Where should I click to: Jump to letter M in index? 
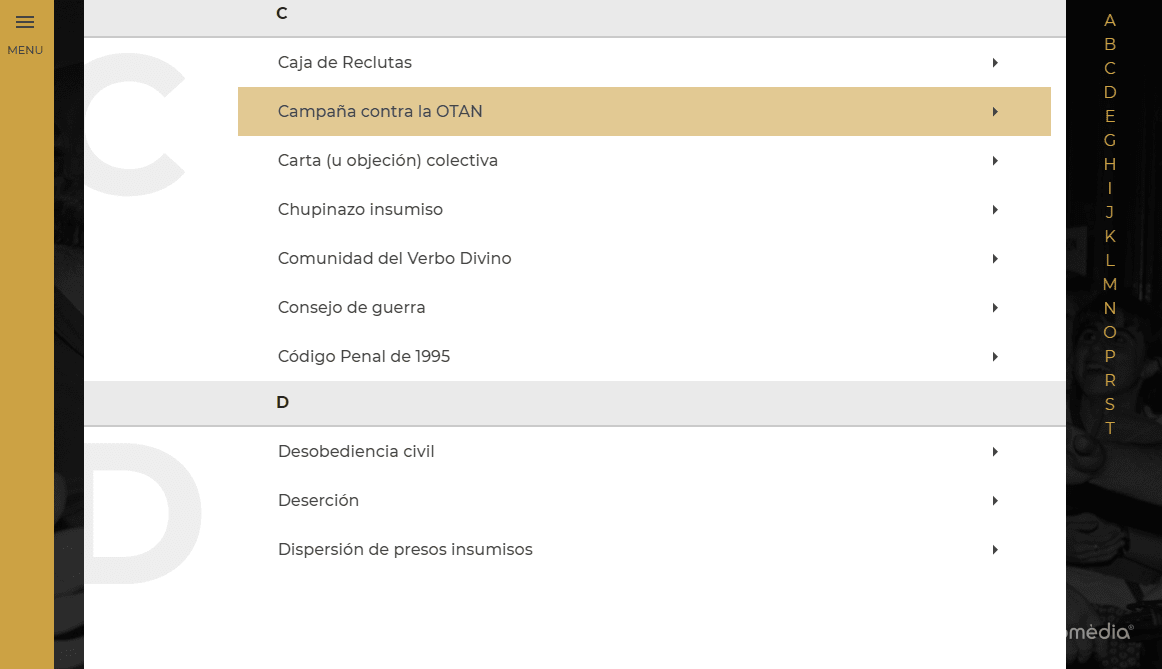tap(1110, 285)
